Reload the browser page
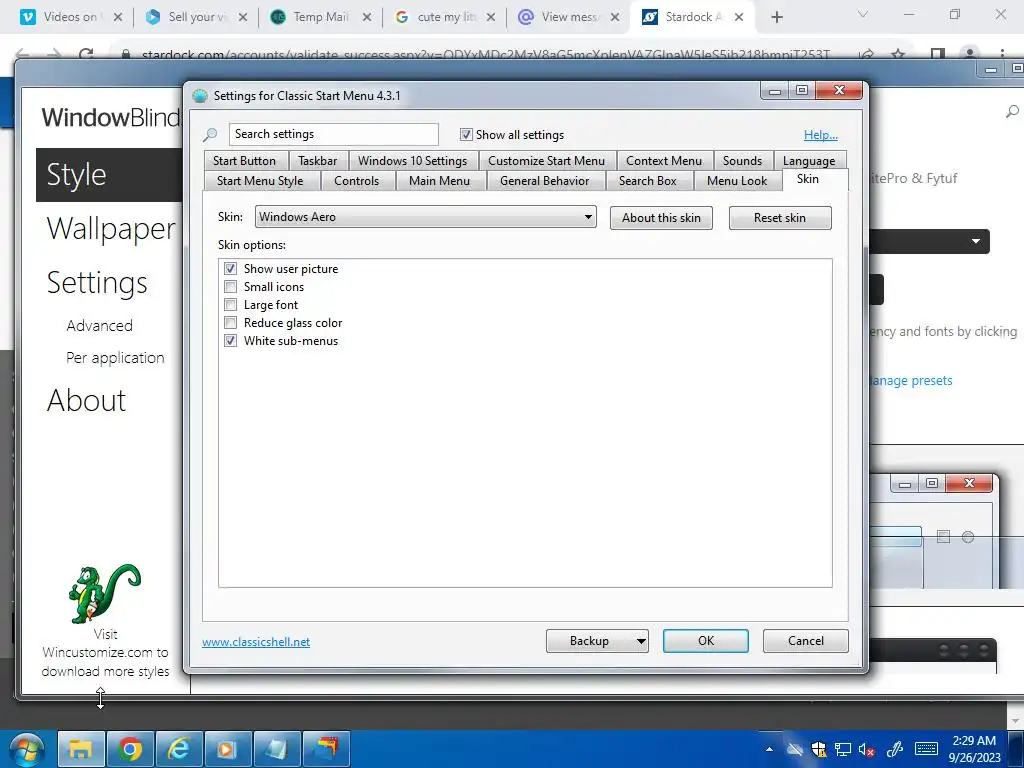The height and width of the screenshot is (768, 1024). pyautogui.click(x=86, y=54)
